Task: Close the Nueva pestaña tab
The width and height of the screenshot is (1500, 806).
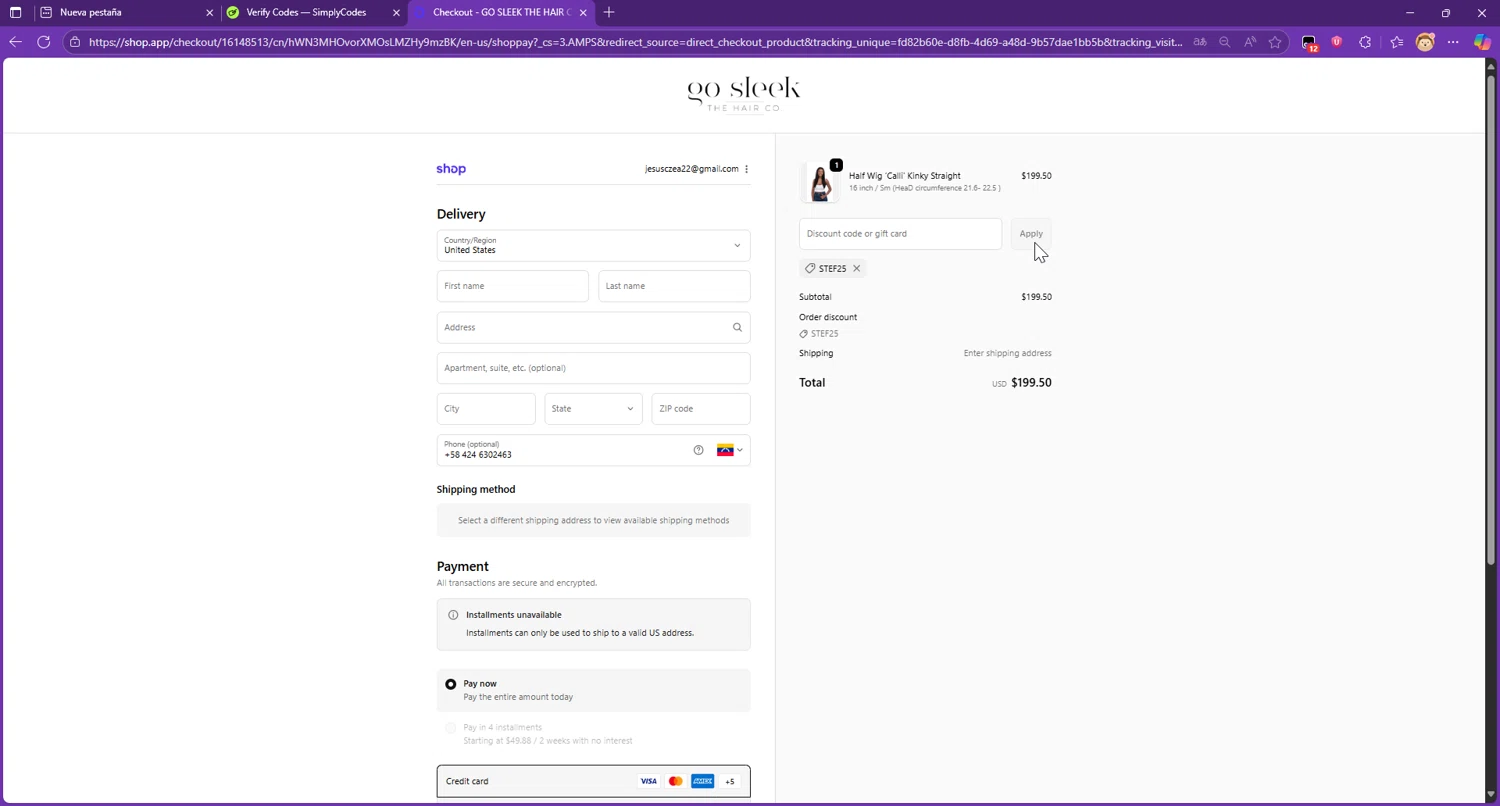Action: point(209,13)
